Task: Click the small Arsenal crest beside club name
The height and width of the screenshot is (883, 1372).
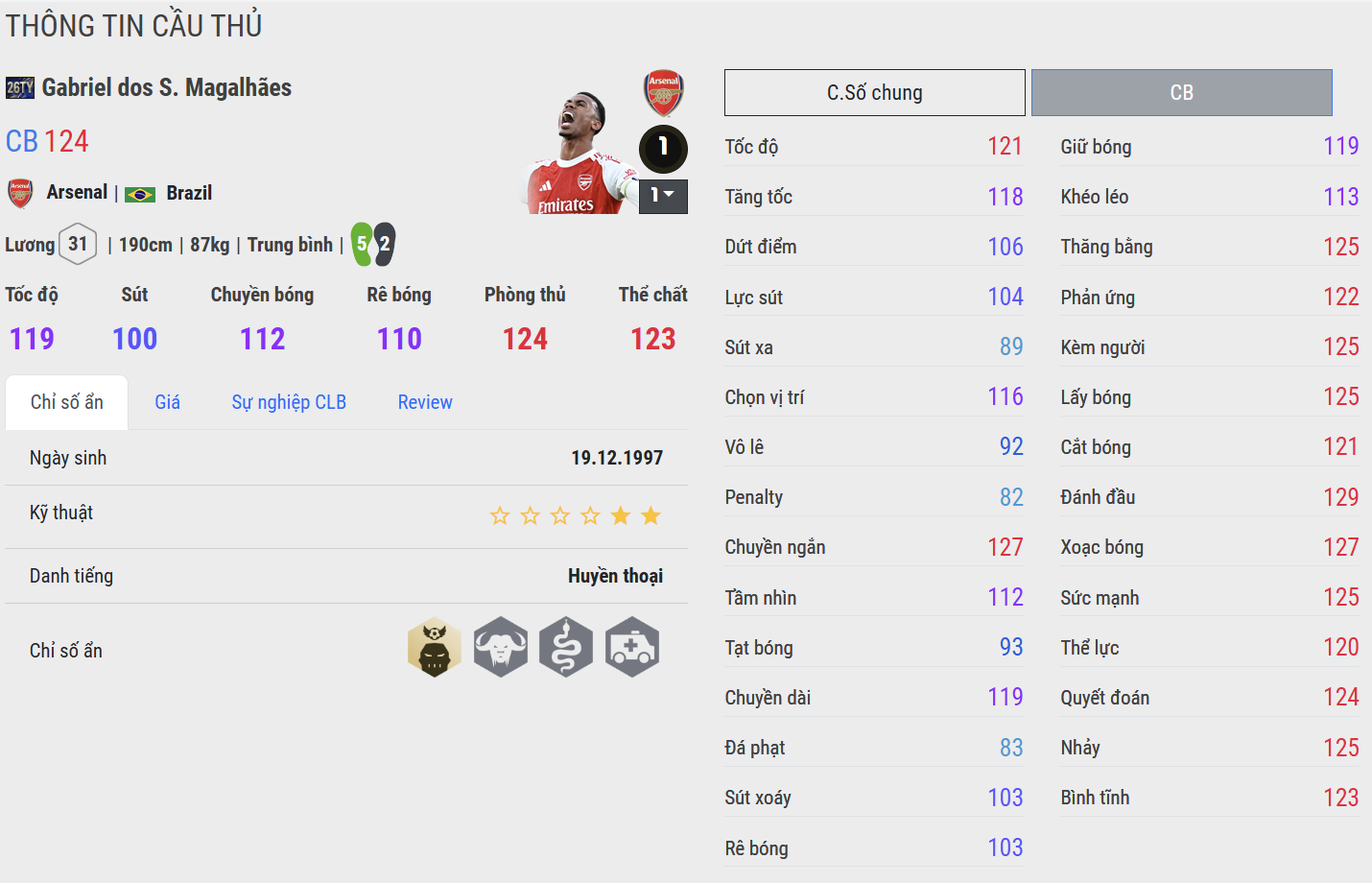Action: coord(20,193)
